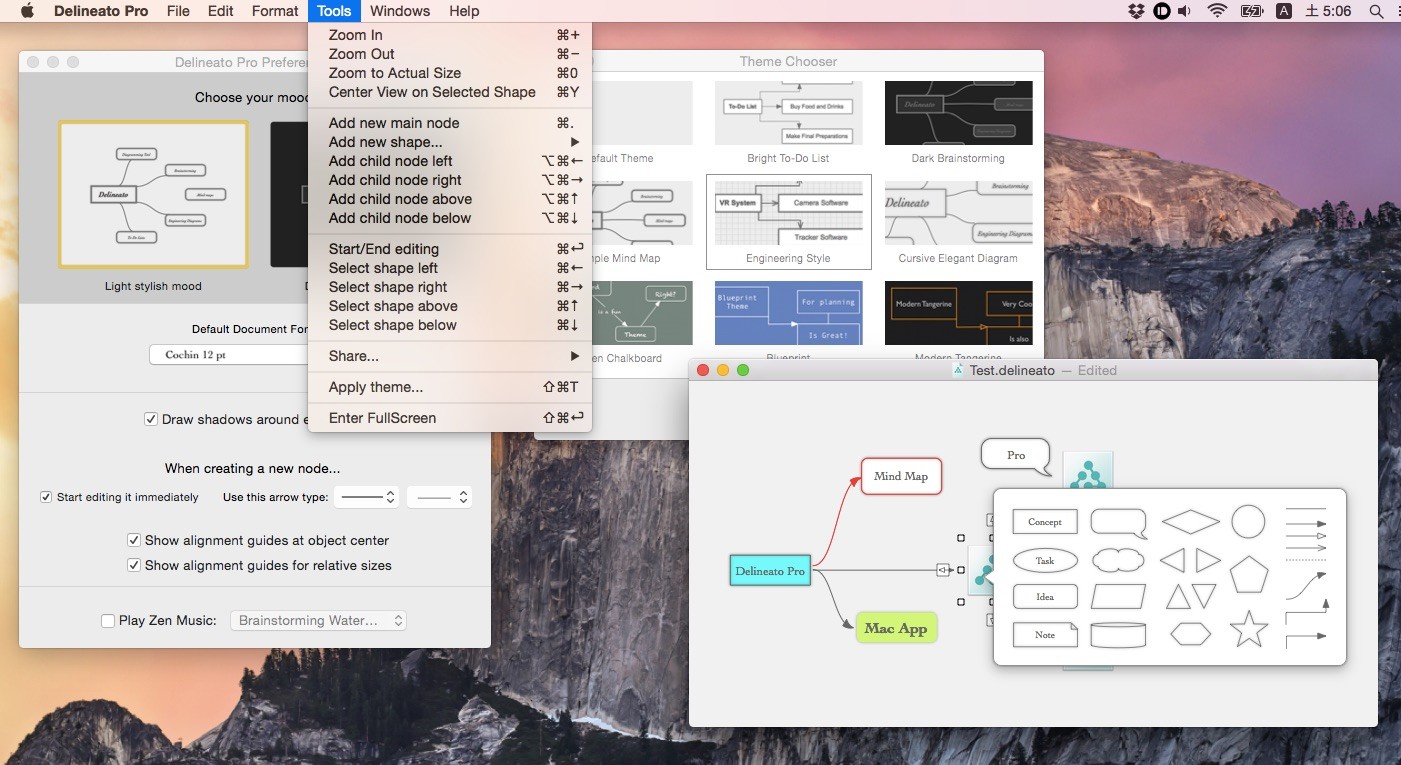1401x765 pixels.
Task: Select the right-pointing triangle shape
Action: point(1208,560)
